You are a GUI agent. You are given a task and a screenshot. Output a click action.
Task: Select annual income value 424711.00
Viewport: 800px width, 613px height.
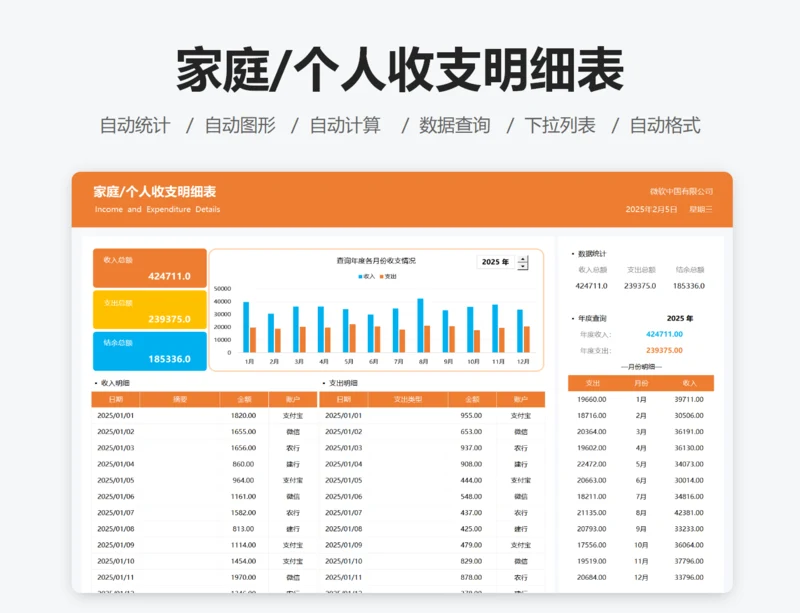664,334
